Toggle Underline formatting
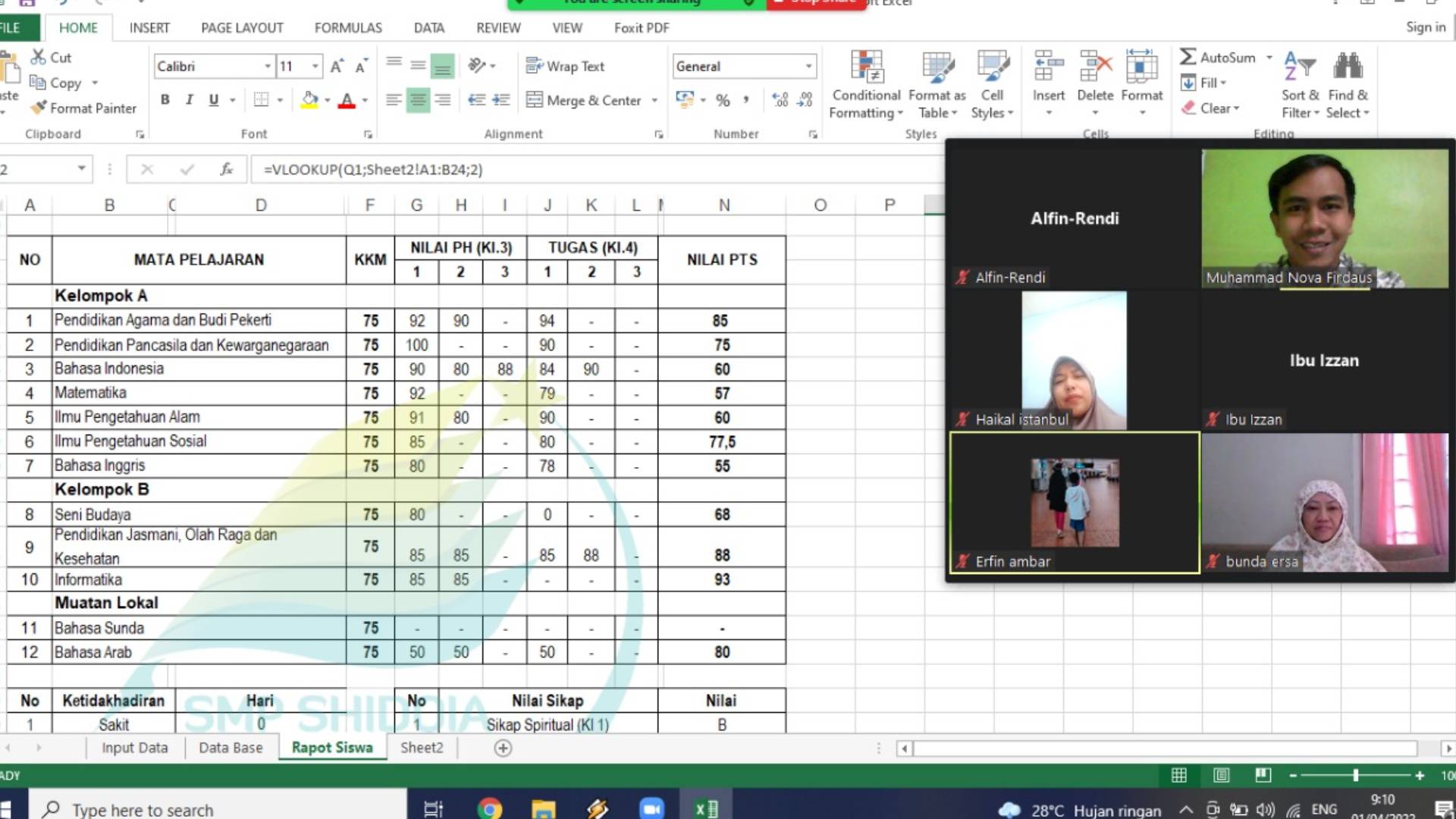 214,99
